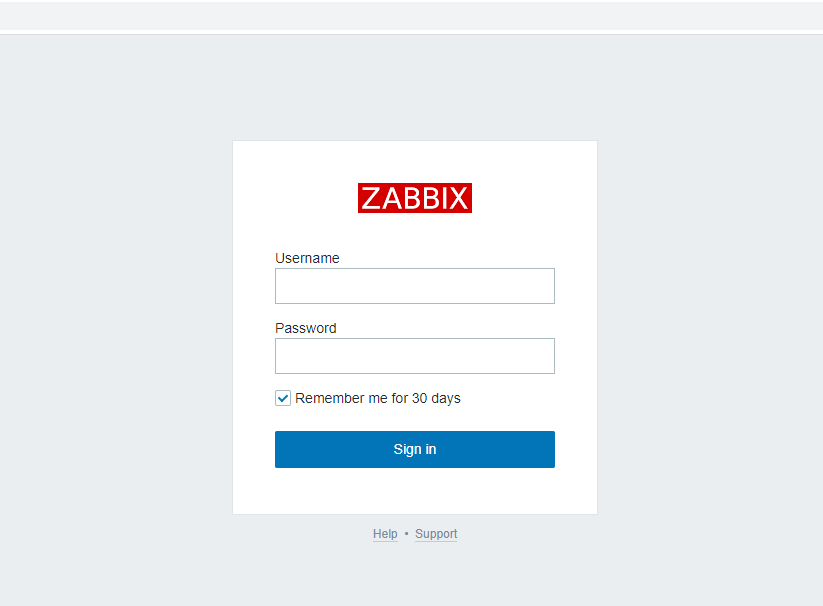The height and width of the screenshot is (606, 823).
Task: Click the dot separator between Help and Support
Action: click(406, 534)
